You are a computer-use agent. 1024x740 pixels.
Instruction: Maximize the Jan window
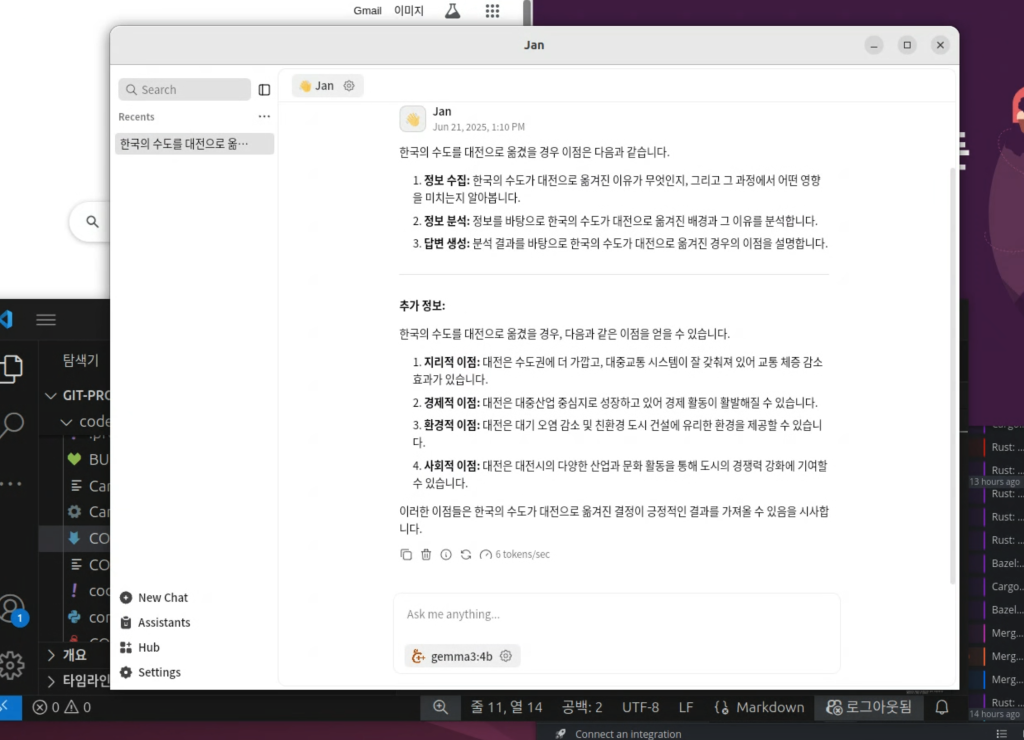pyautogui.click(x=907, y=45)
